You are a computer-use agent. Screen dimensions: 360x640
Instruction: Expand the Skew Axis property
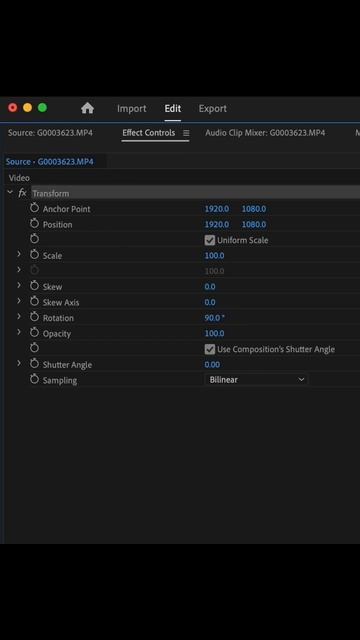(19, 301)
